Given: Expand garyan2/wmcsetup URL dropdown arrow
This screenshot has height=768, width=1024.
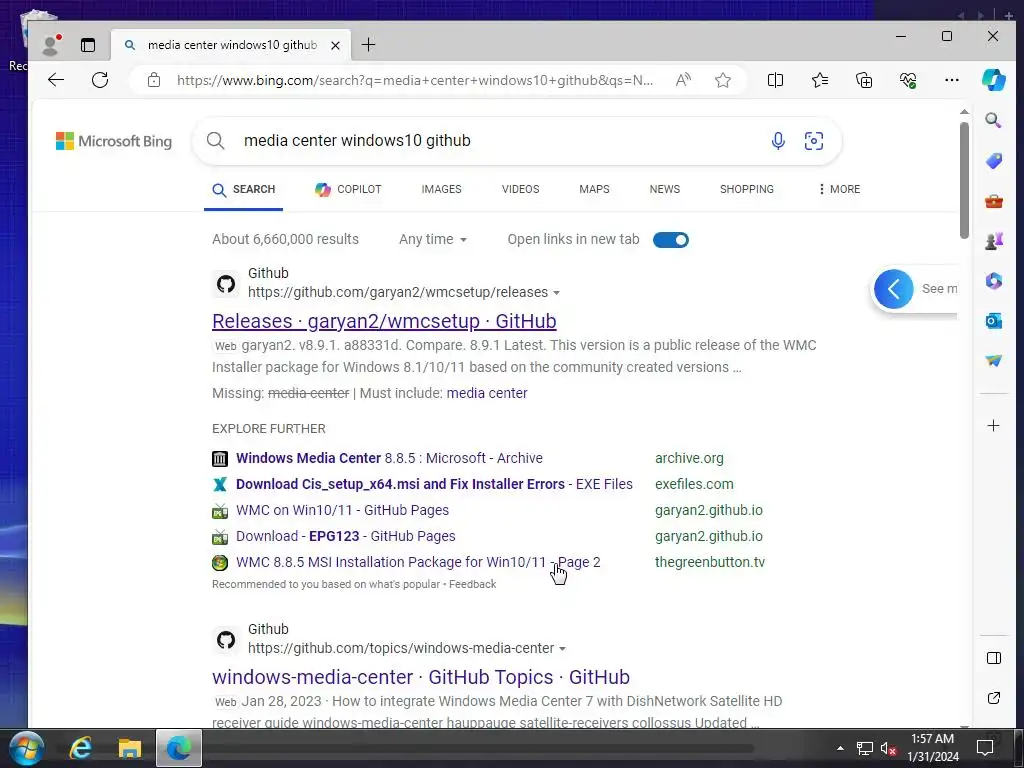Looking at the screenshot, I should point(556,293).
